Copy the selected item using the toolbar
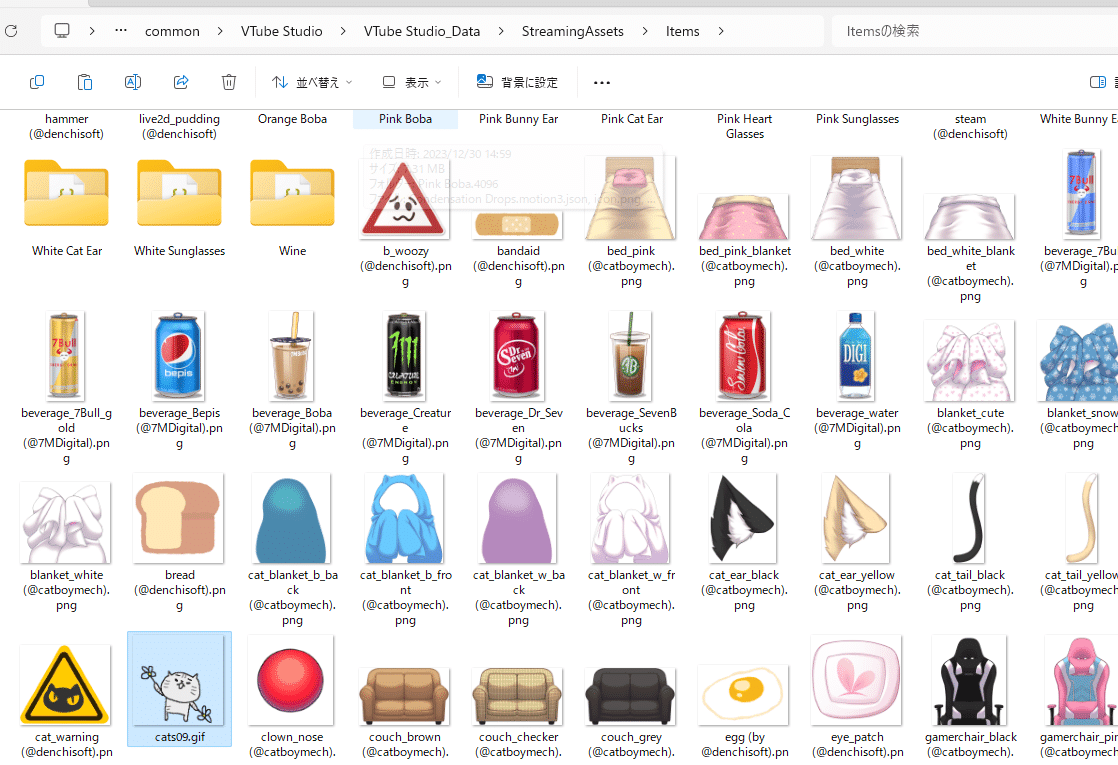Screen dimensions: 1118x765 pos(36,82)
